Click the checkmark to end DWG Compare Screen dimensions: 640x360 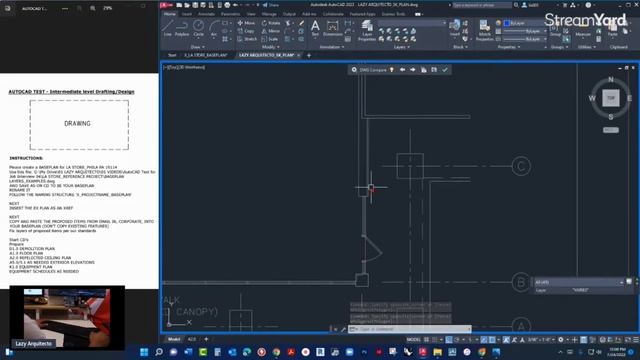coord(445,70)
